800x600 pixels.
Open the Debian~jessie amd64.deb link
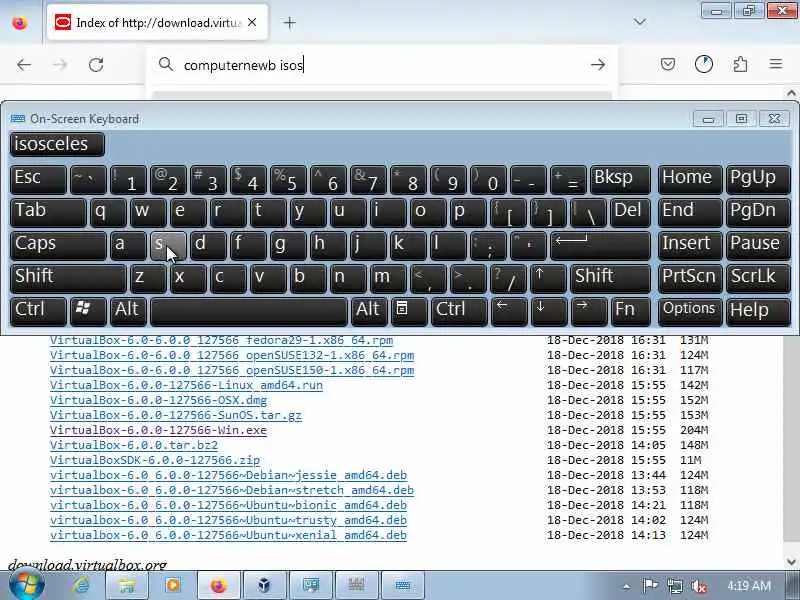pyautogui.click(x=228, y=475)
